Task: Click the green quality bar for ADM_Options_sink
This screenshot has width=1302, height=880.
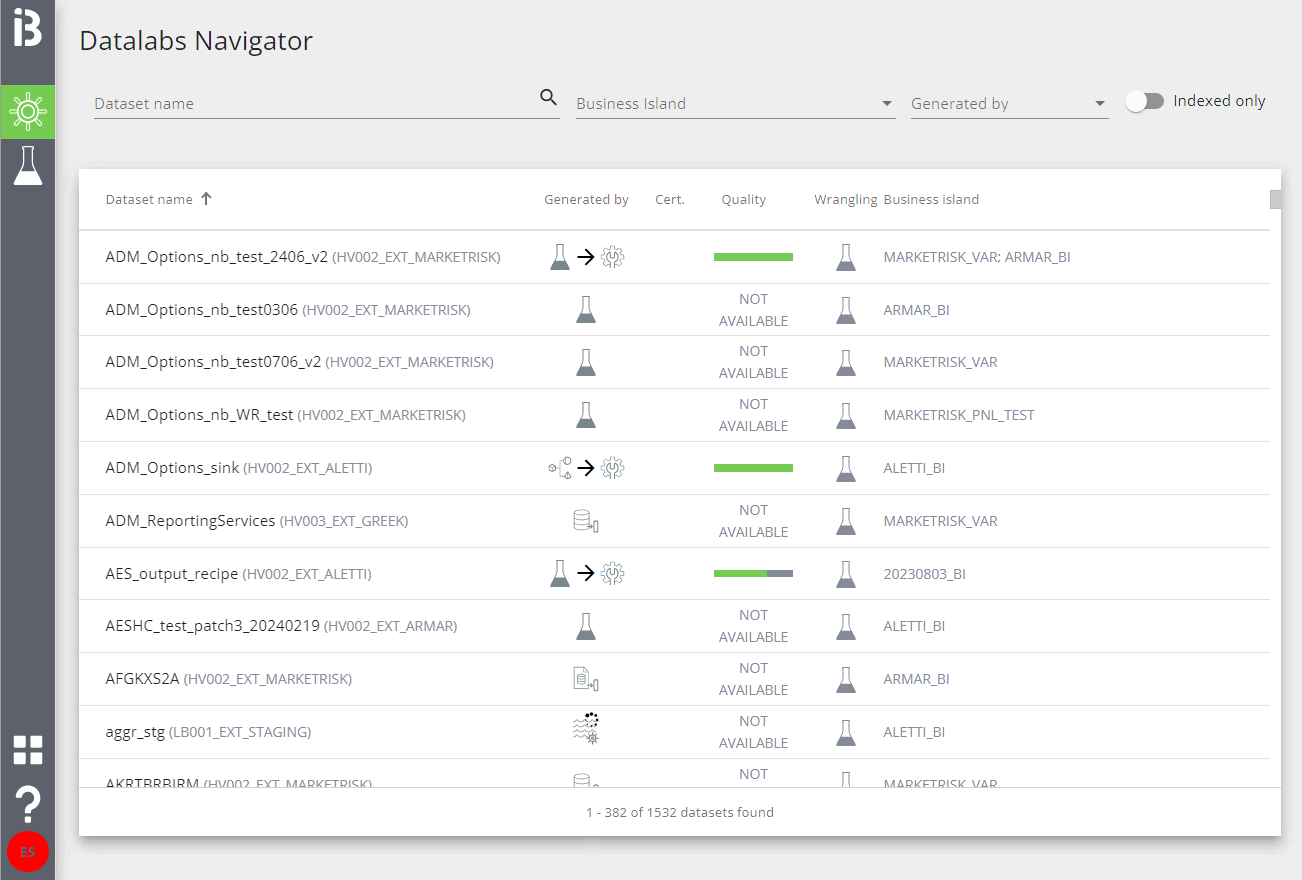Action: click(x=753, y=467)
